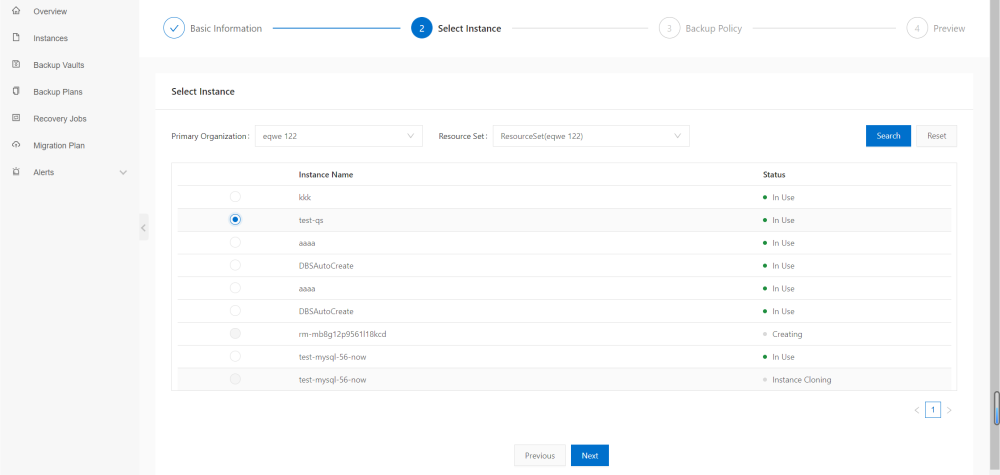Click the Backup Vaults icon
This screenshot has height=475, width=1000.
17,64
